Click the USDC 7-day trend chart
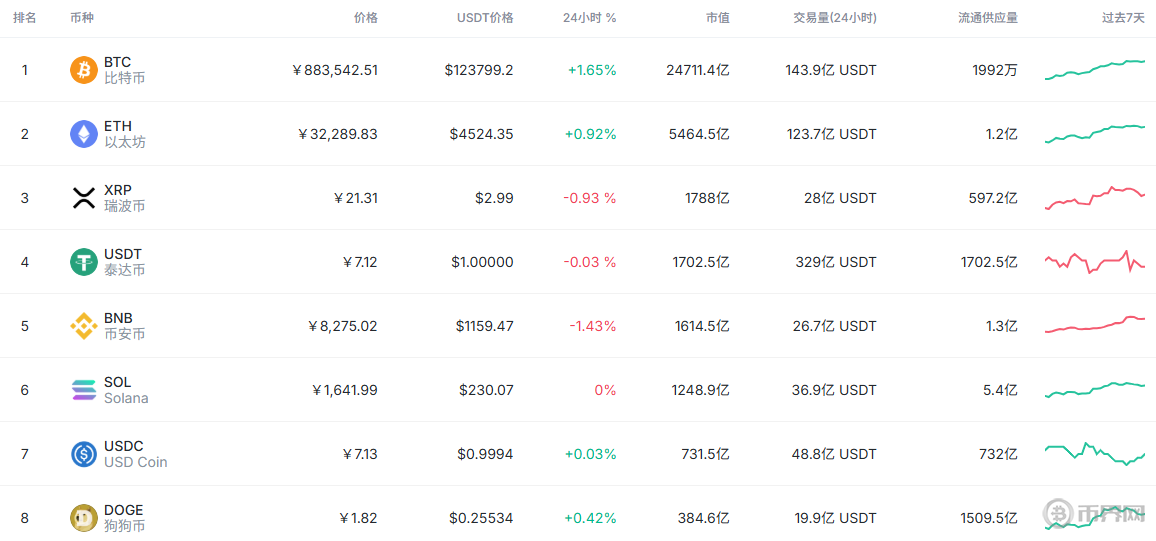Screen dimensions: 1156x541 (x=1095, y=454)
